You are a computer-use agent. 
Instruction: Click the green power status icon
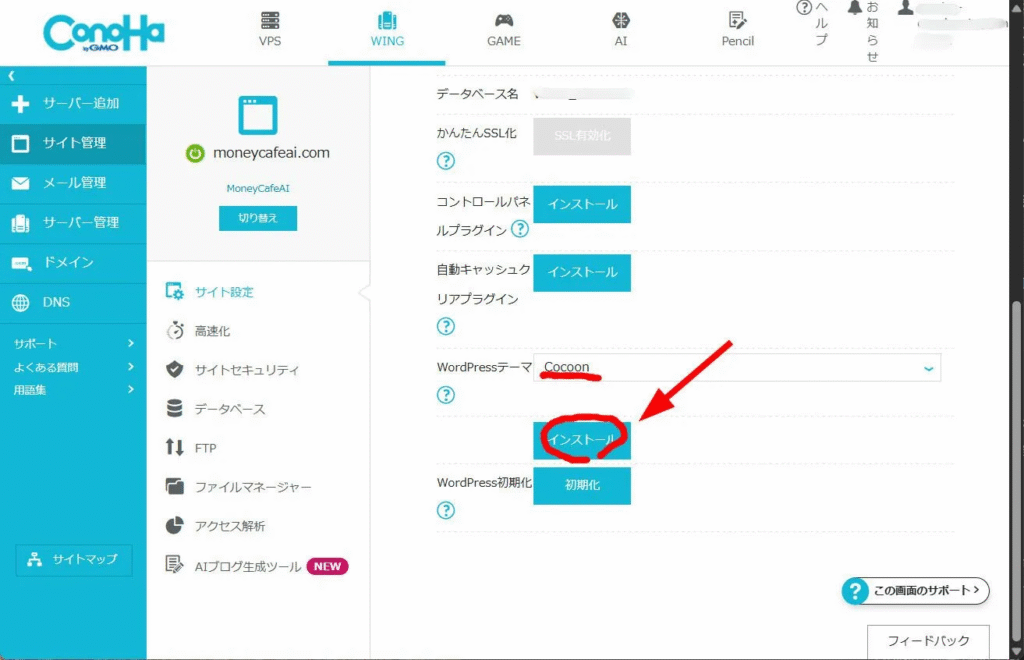(195, 153)
